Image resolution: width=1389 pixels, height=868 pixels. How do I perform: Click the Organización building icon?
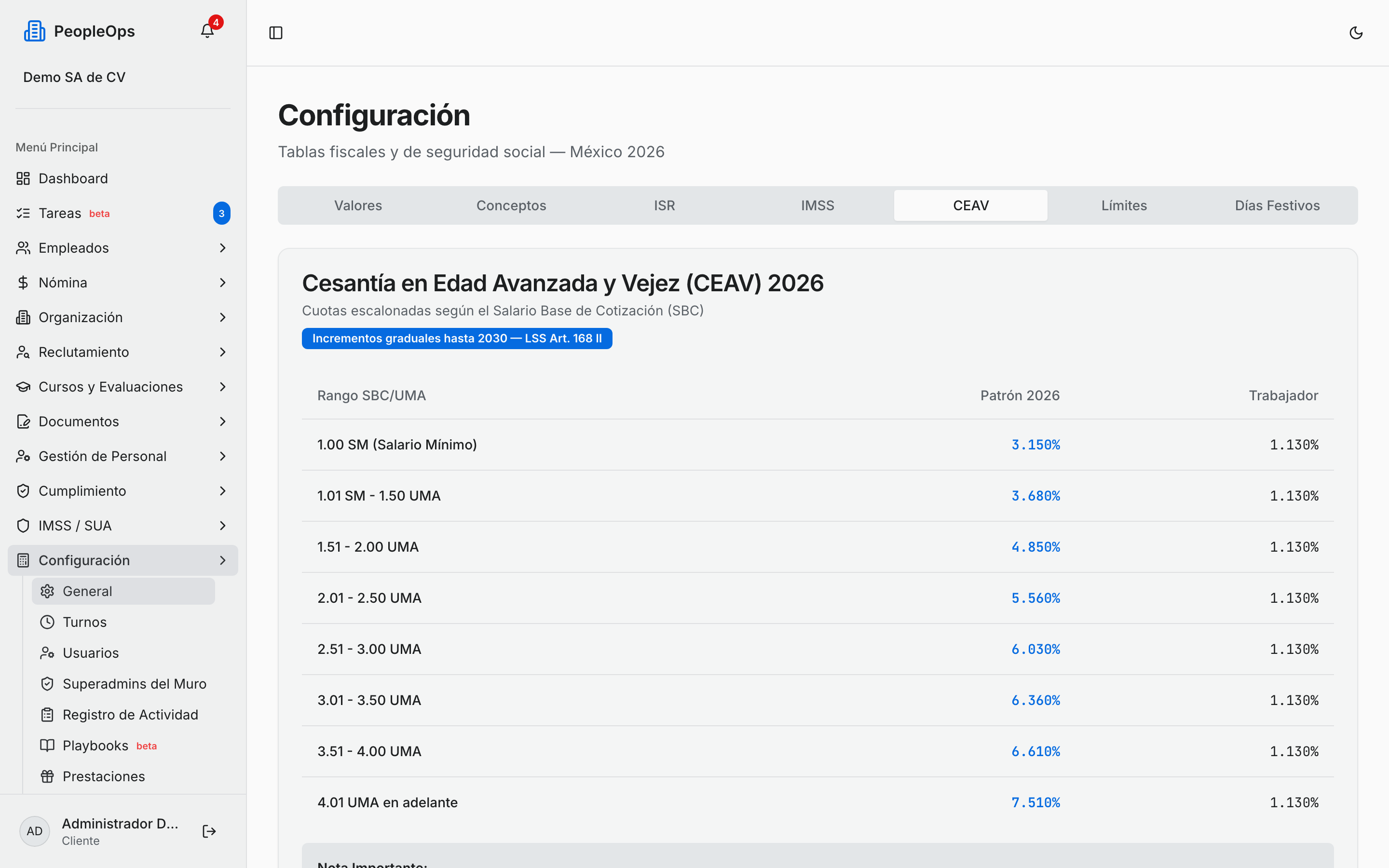(x=23, y=317)
